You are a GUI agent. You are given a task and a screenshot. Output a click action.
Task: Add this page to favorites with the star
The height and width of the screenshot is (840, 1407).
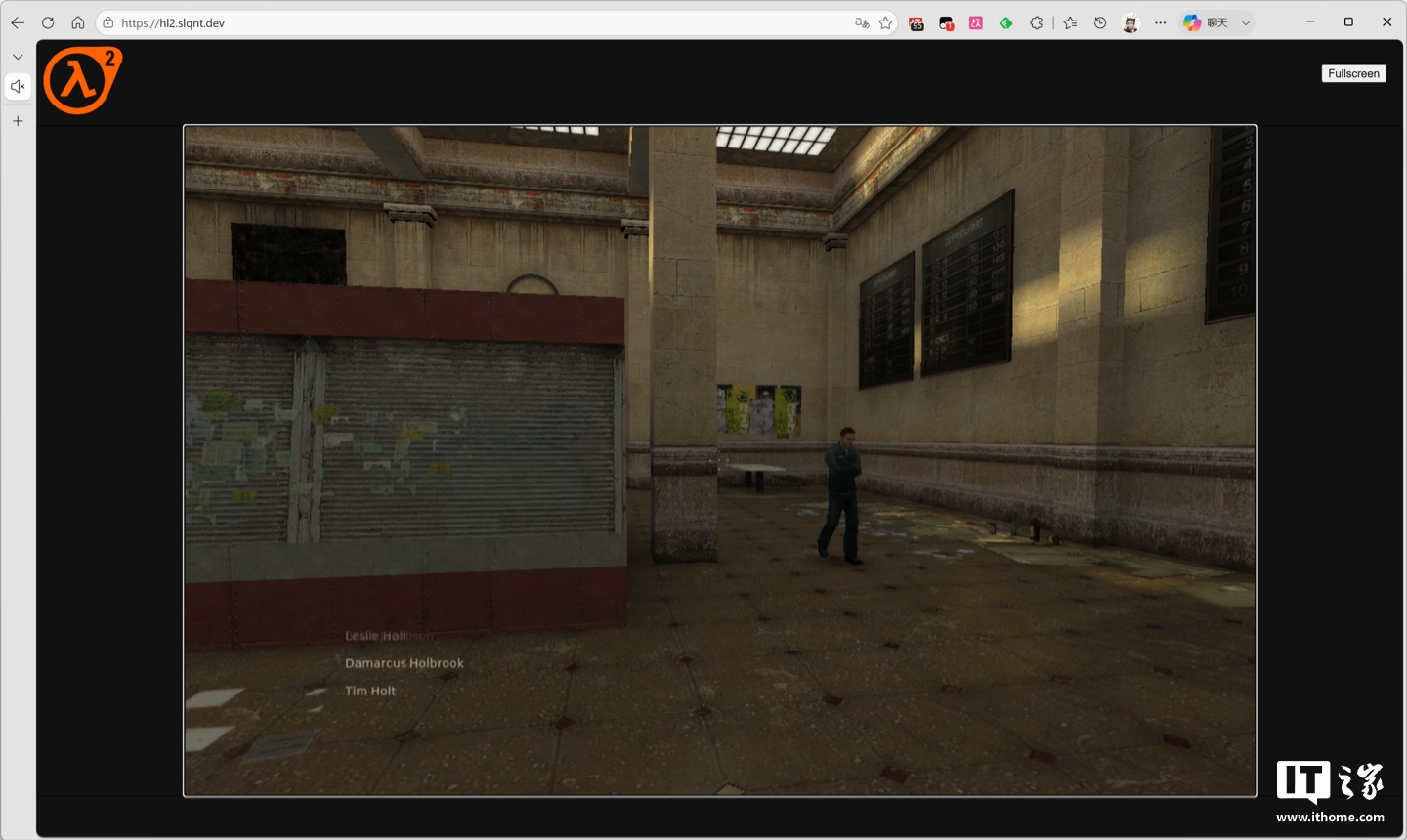click(885, 22)
